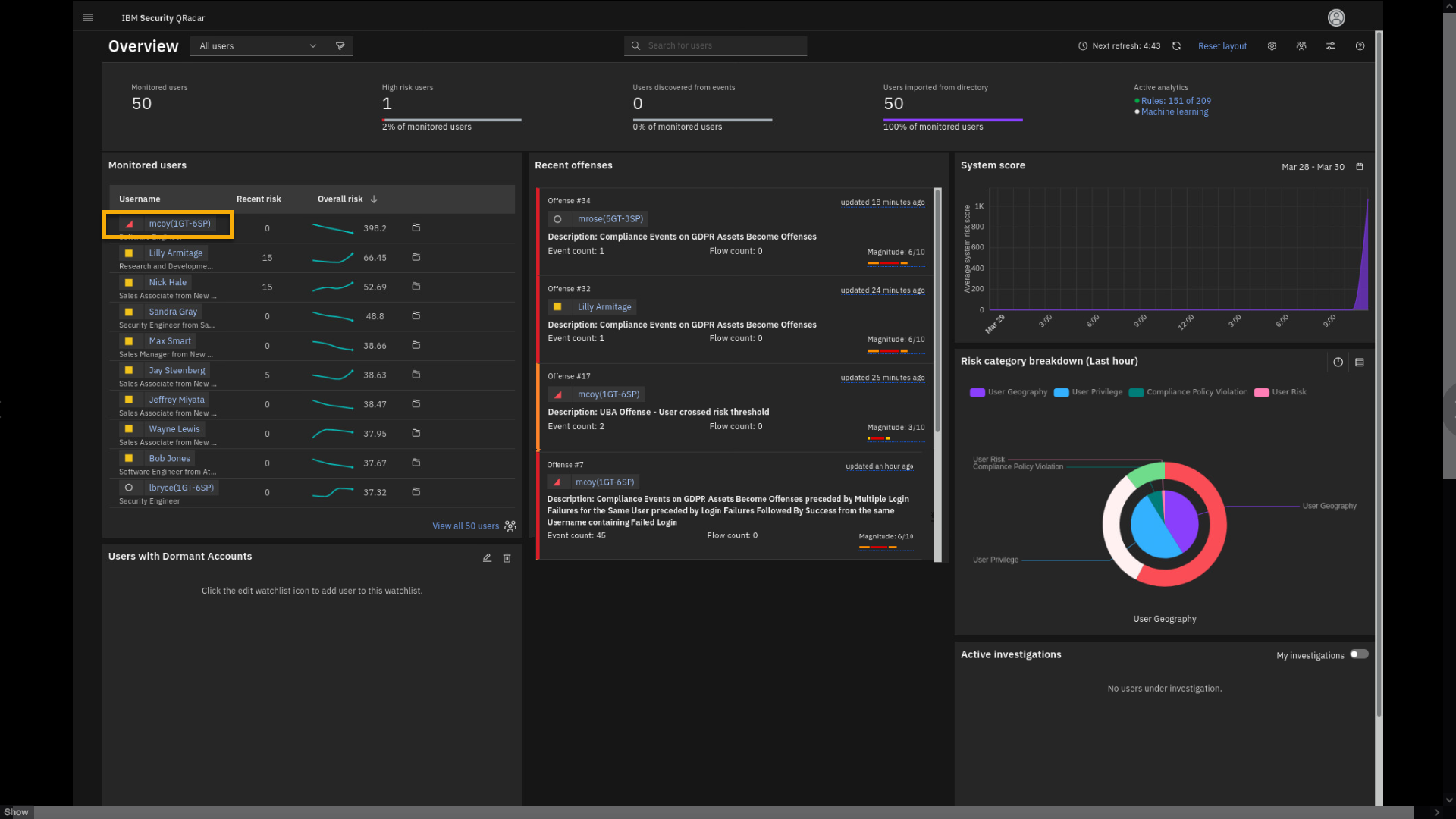The width and height of the screenshot is (1456, 819).
Task: Click the Reset layout link
Action: pos(1222,46)
